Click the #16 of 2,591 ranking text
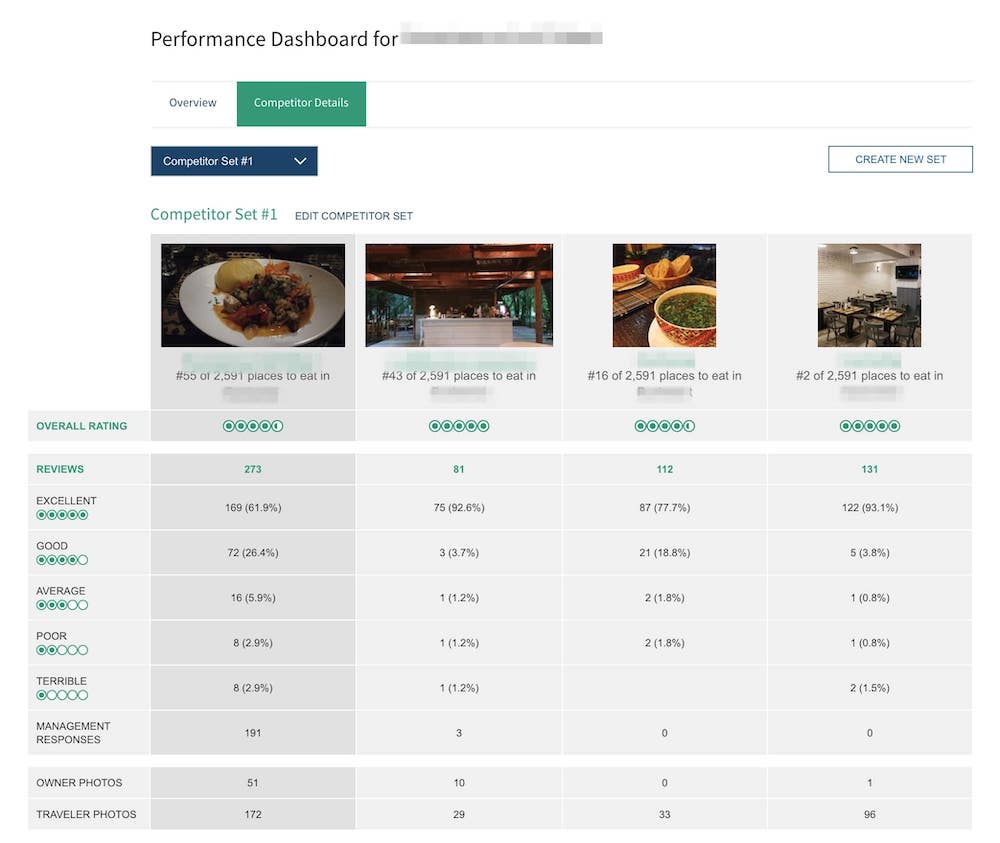Image resolution: width=1000 pixels, height=843 pixels. pyautogui.click(x=664, y=376)
